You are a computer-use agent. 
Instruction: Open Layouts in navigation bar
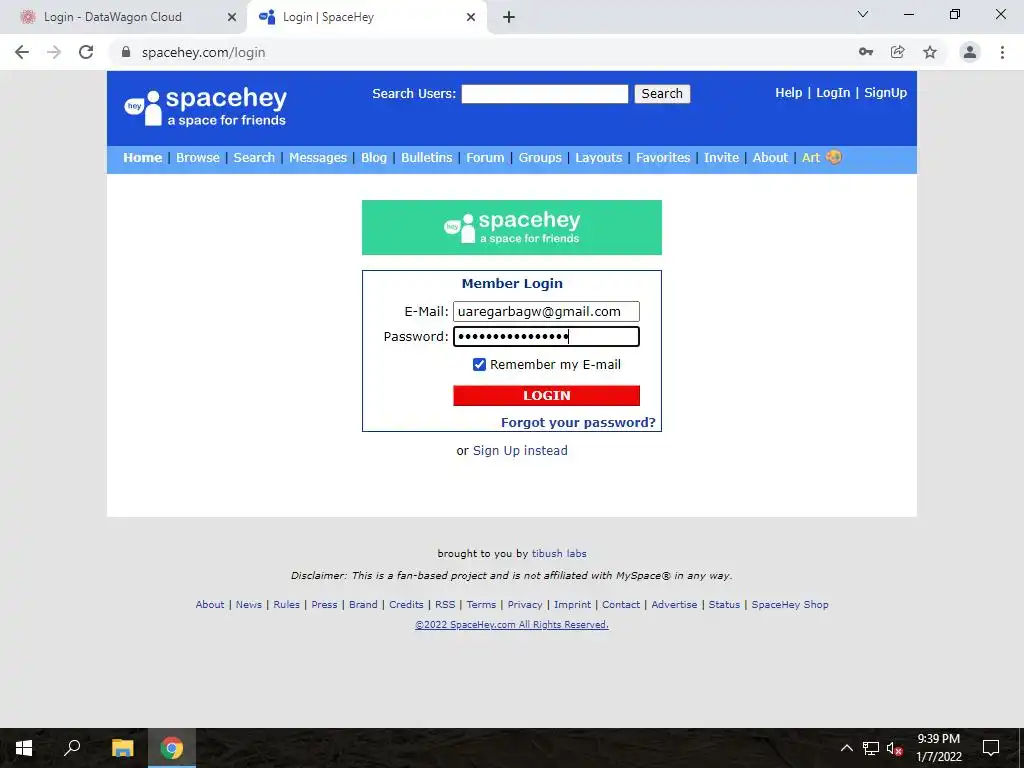(599, 157)
